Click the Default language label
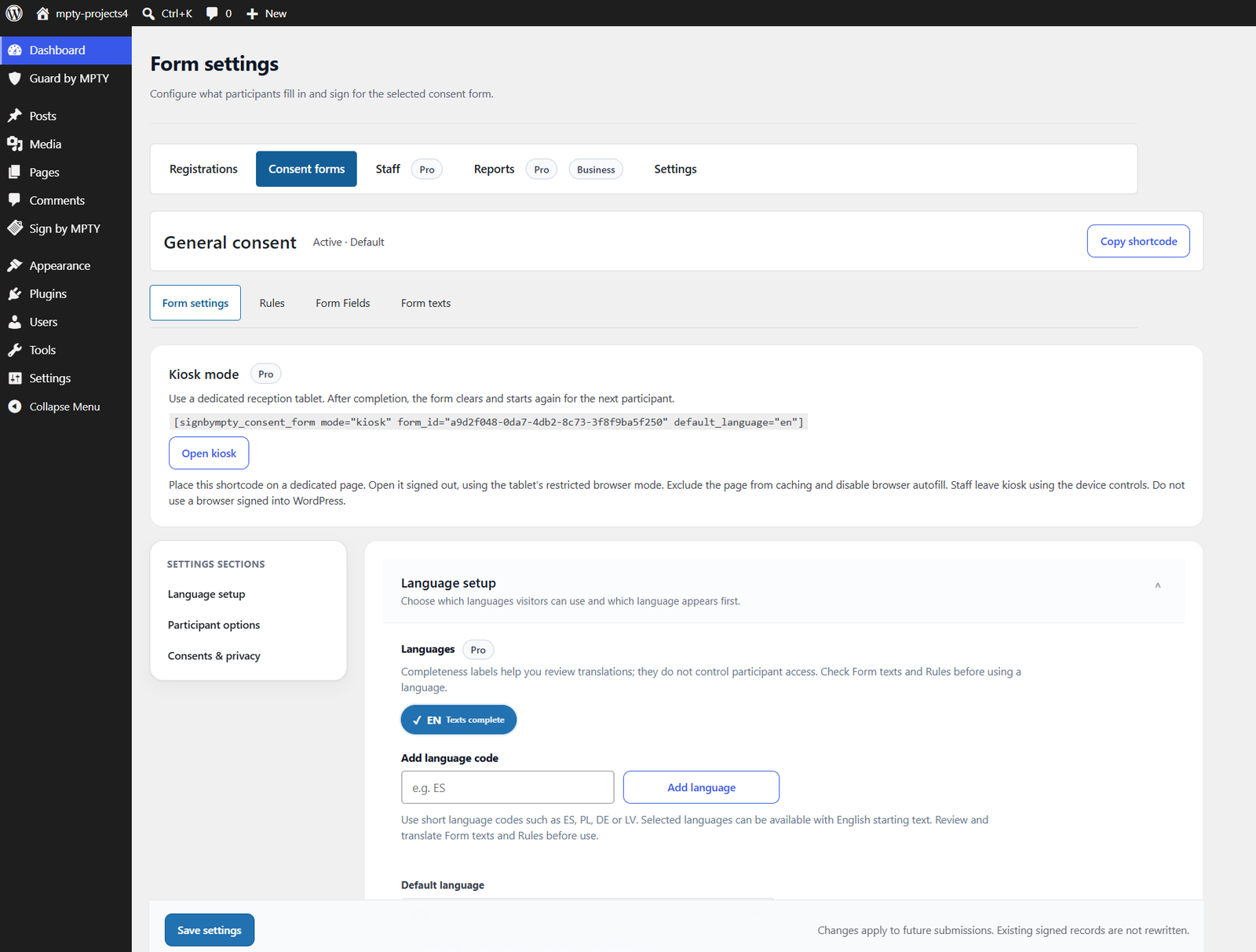The image size is (1256, 952). [x=443, y=885]
